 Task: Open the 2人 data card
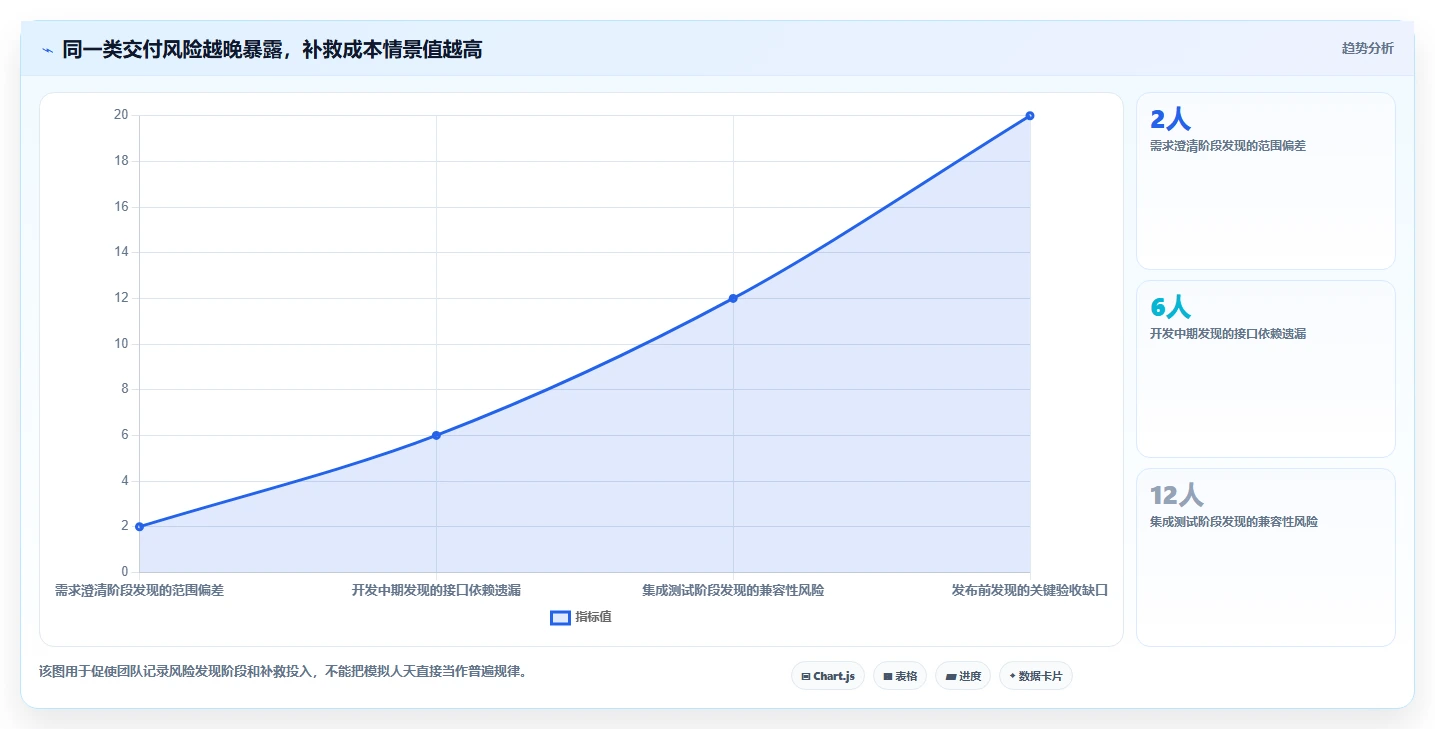point(1265,181)
